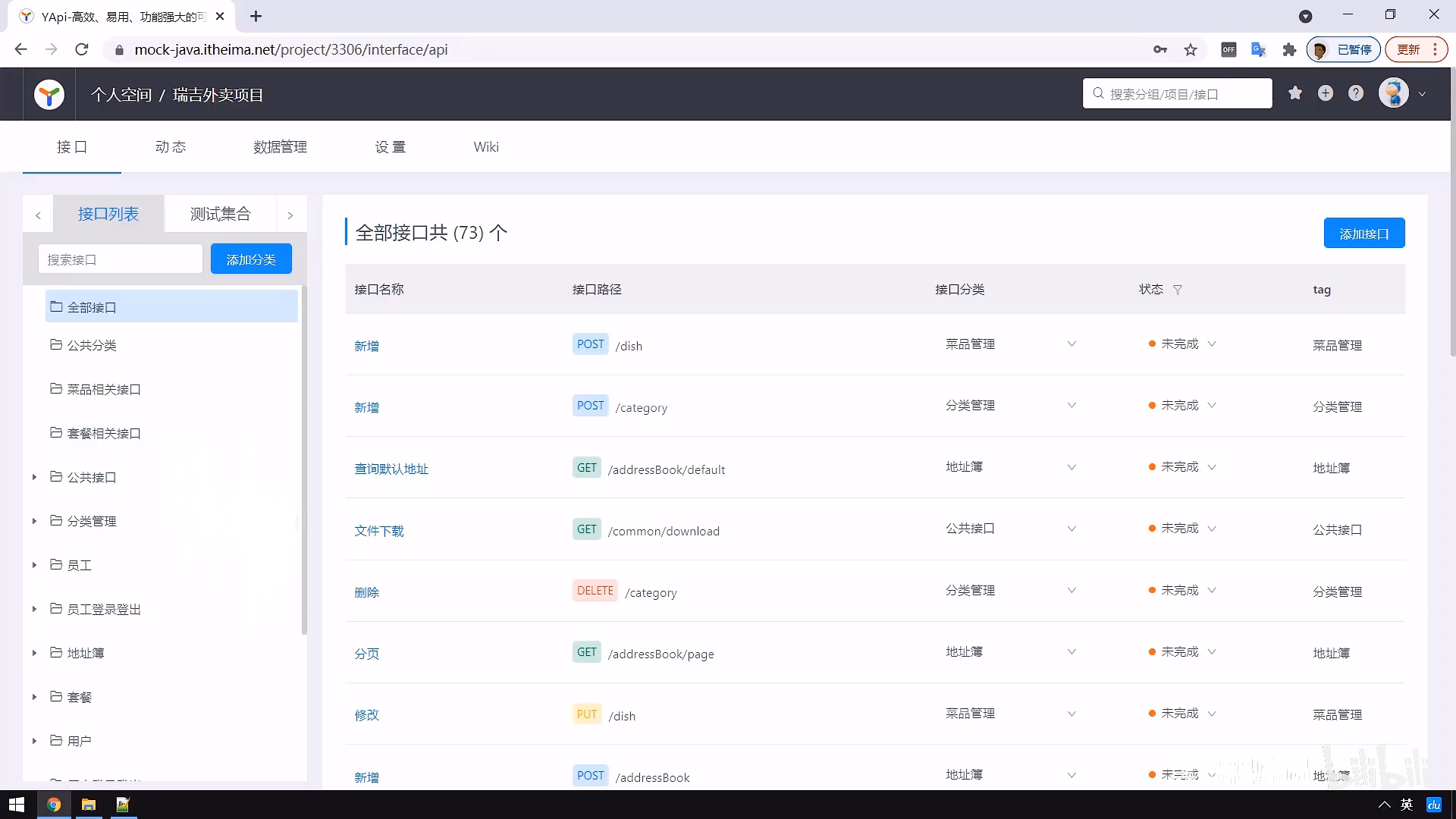Open the Wiki tab
The image size is (1456, 819).
pos(486,147)
